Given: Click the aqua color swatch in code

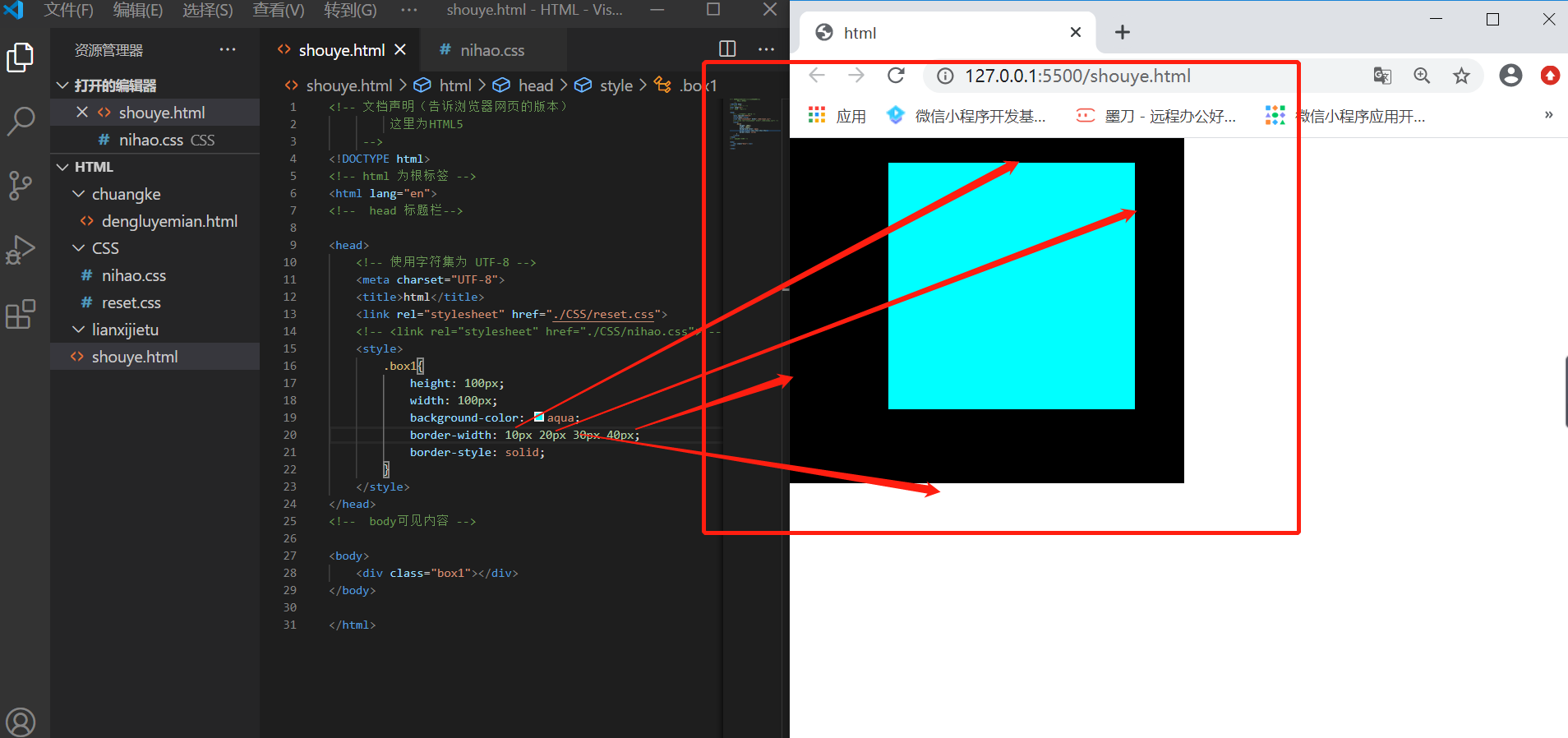Looking at the screenshot, I should (539, 417).
